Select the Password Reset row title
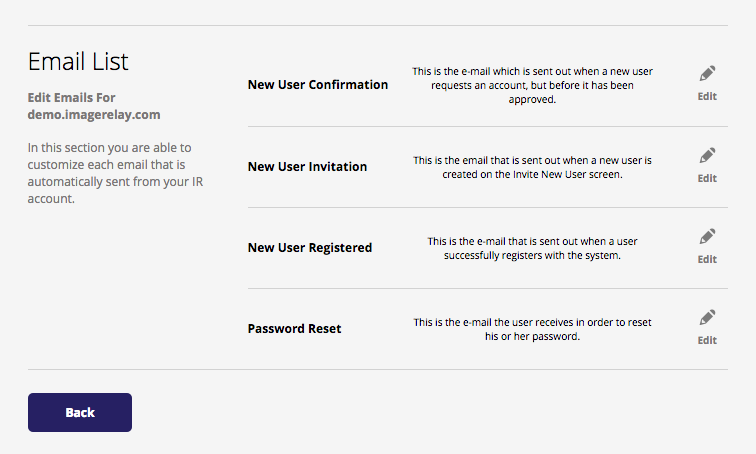Screen dimensions: 756x454 (x=294, y=329)
